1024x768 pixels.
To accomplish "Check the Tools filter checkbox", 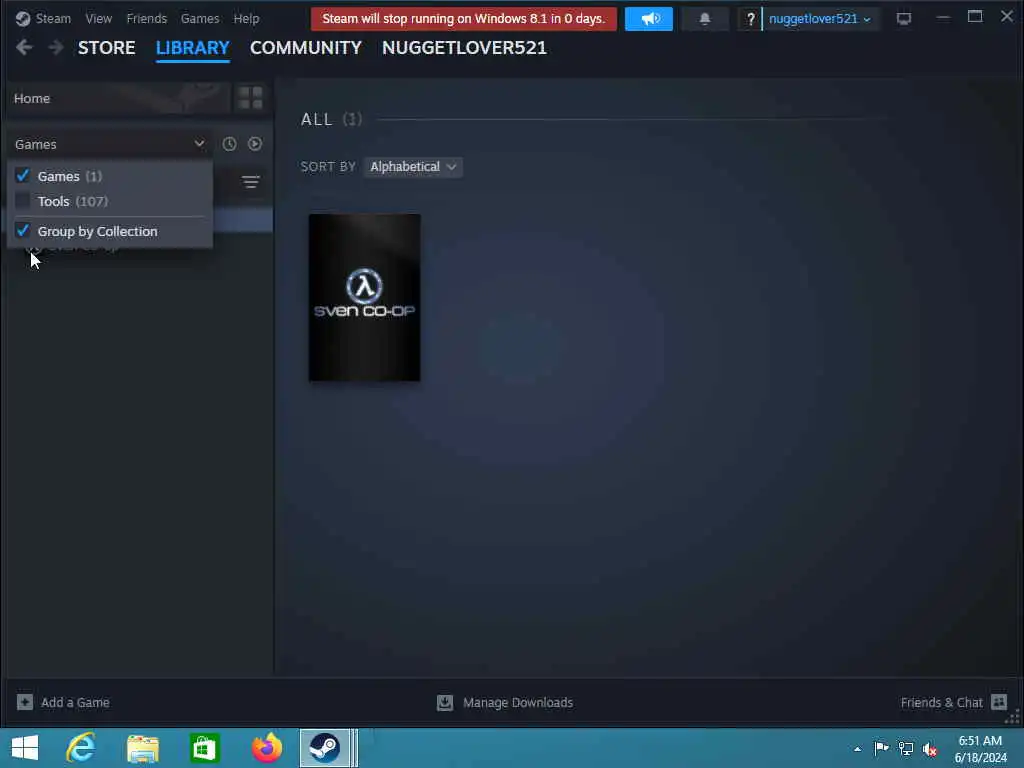I will (23, 200).
